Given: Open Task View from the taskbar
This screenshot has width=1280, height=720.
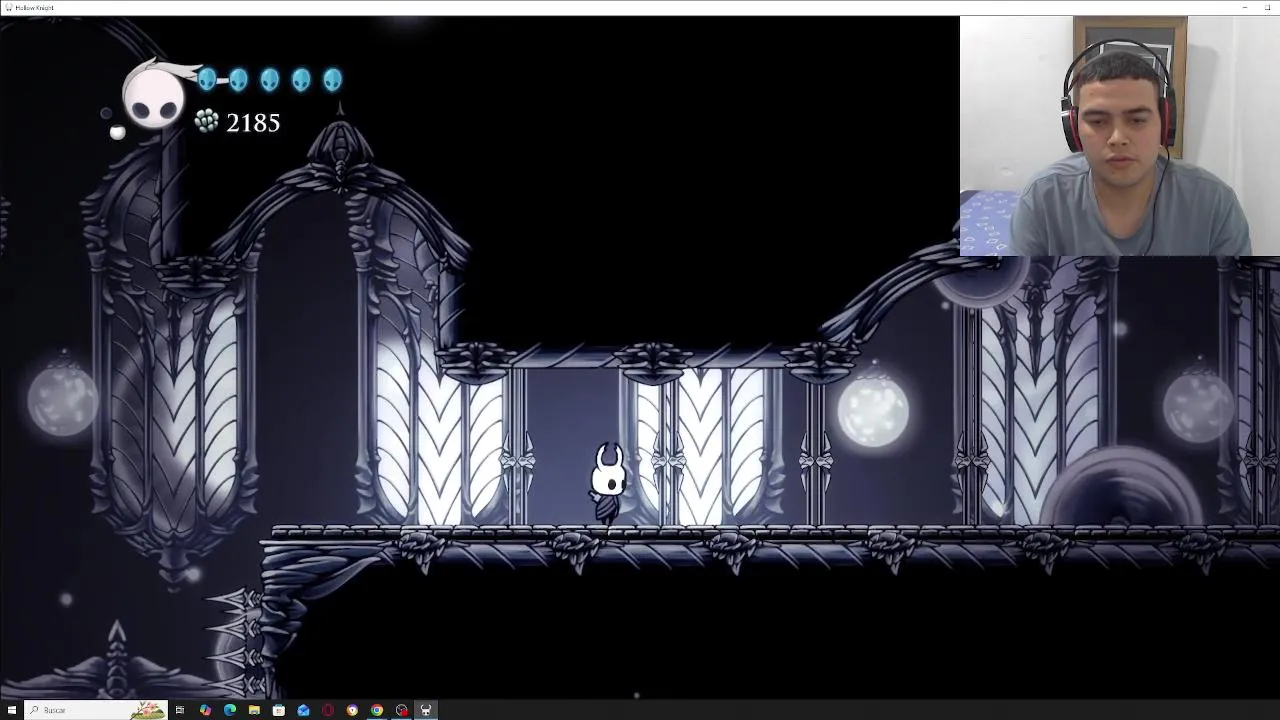Looking at the screenshot, I should coord(180,710).
